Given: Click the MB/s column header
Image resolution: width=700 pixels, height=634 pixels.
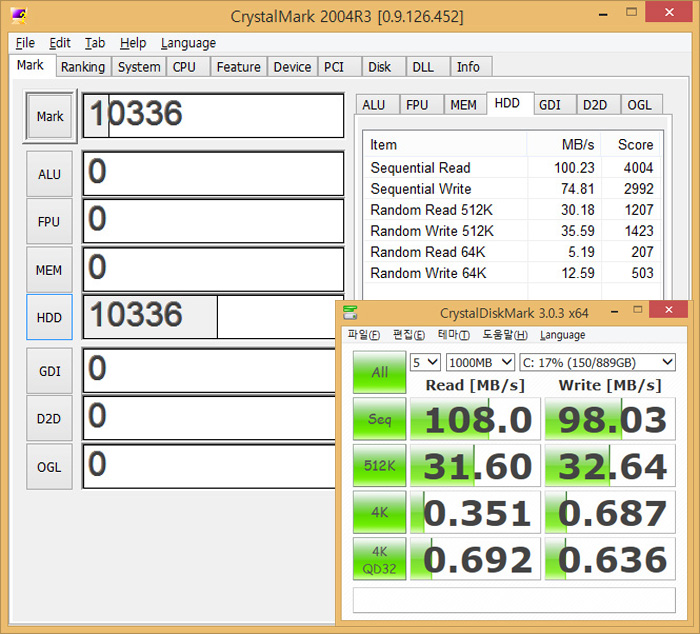Looking at the screenshot, I should [564, 145].
